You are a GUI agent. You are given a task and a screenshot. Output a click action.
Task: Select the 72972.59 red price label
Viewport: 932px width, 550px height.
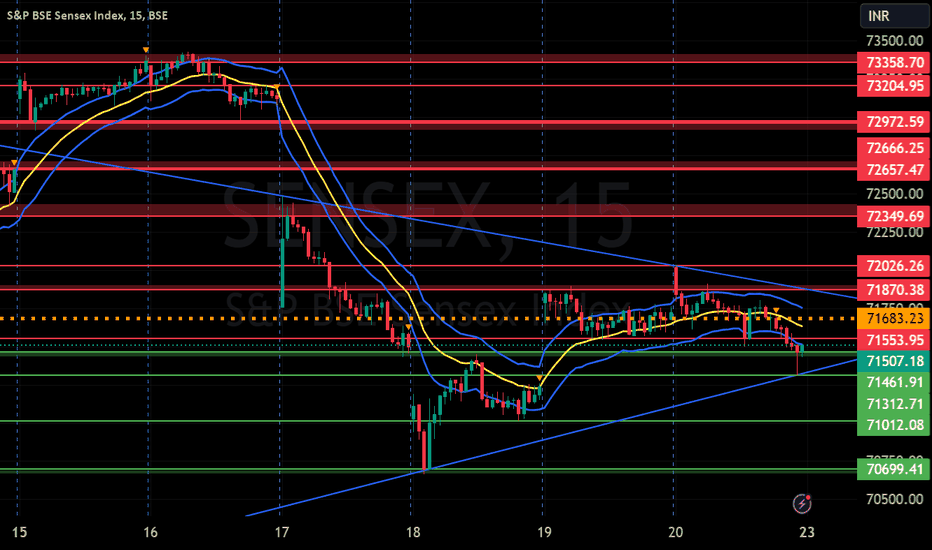coord(894,122)
